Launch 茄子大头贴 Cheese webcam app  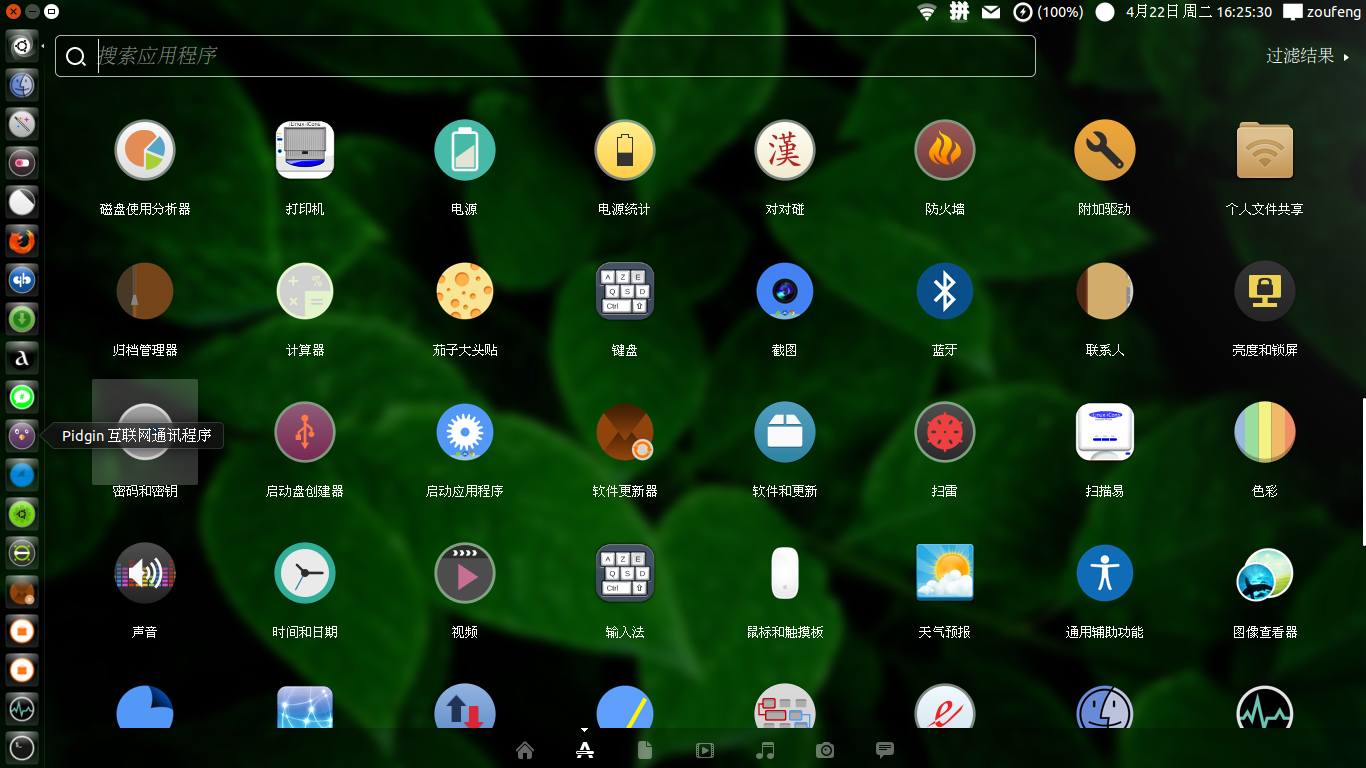465,291
